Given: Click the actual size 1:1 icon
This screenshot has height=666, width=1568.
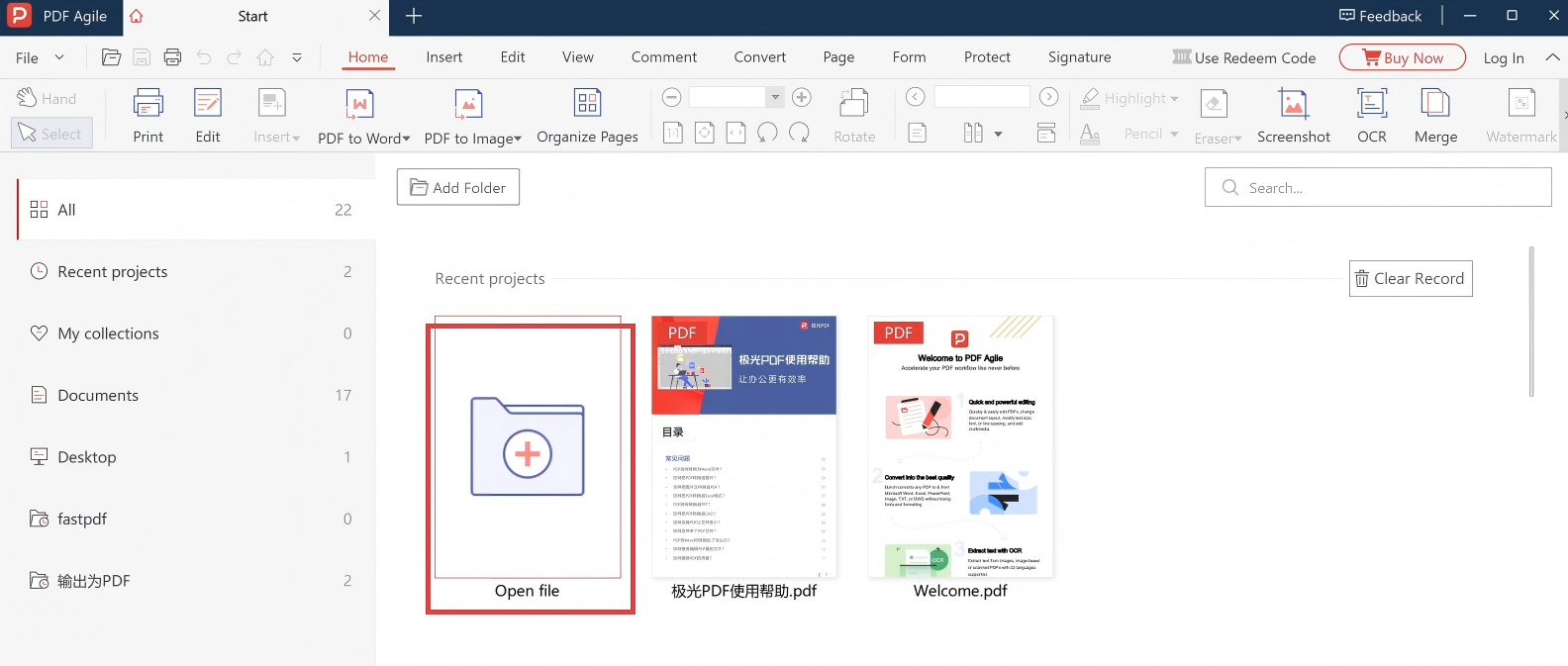Looking at the screenshot, I should 672,132.
